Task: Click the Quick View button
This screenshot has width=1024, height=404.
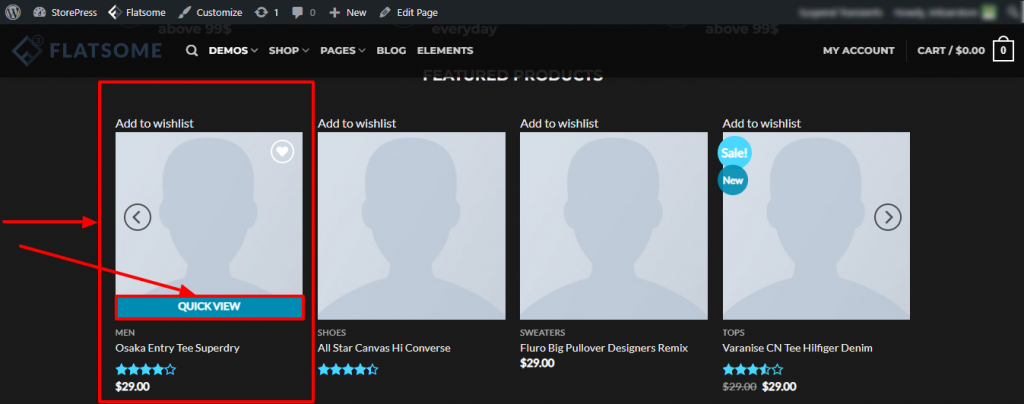Action: click(210, 307)
